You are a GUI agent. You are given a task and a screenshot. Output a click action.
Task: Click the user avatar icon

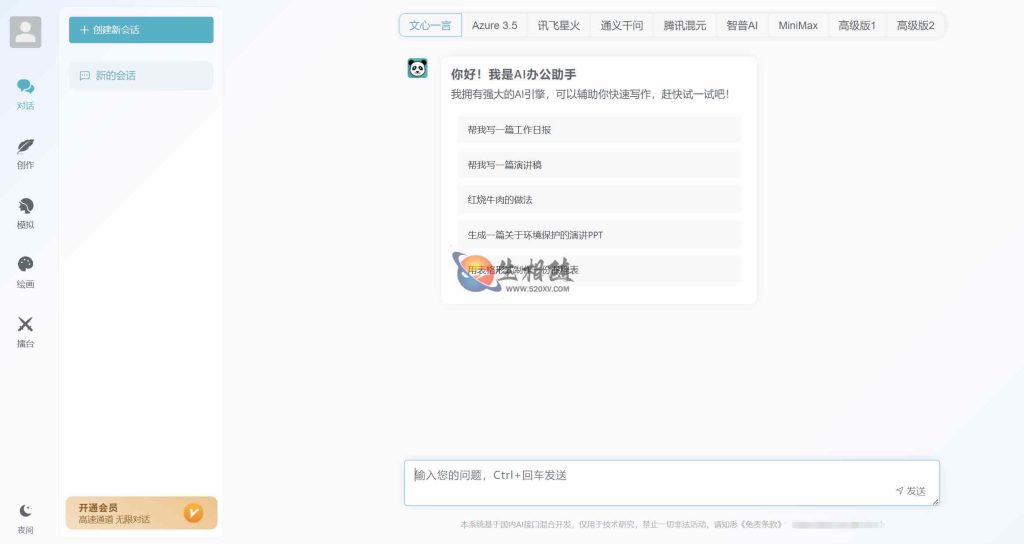(25, 32)
